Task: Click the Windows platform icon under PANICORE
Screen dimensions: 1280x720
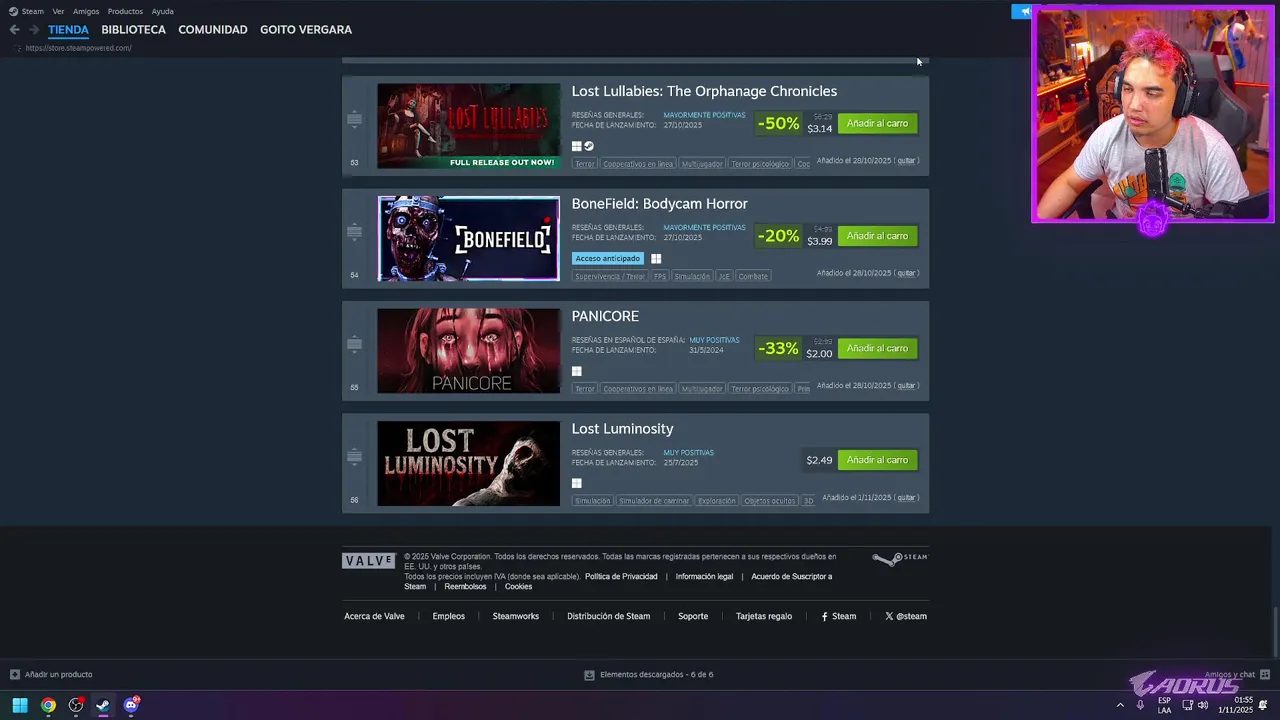Action: tap(577, 371)
